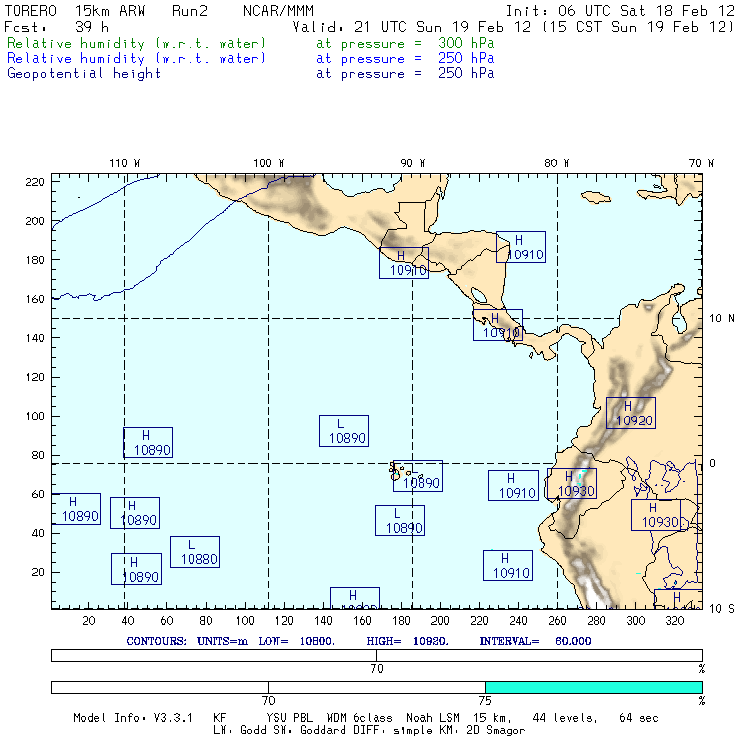
Task: Click the 'WDM 6class' model info text
Action: tap(359, 718)
